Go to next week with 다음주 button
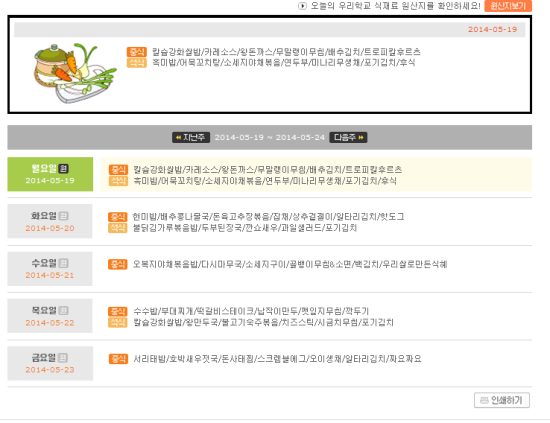The height and width of the screenshot is (423, 550). point(348,137)
